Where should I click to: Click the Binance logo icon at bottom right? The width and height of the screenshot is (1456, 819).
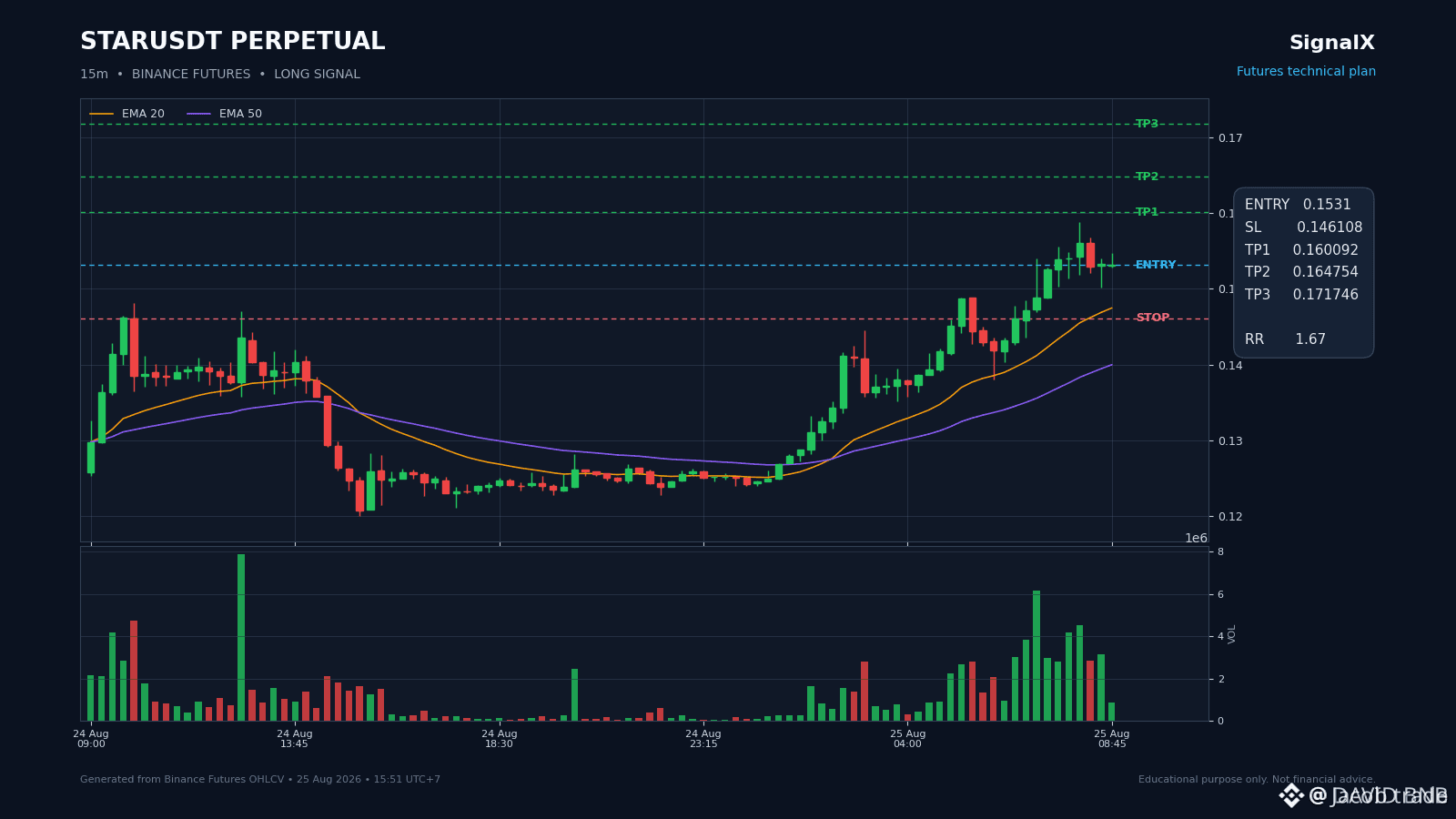click(x=1291, y=795)
